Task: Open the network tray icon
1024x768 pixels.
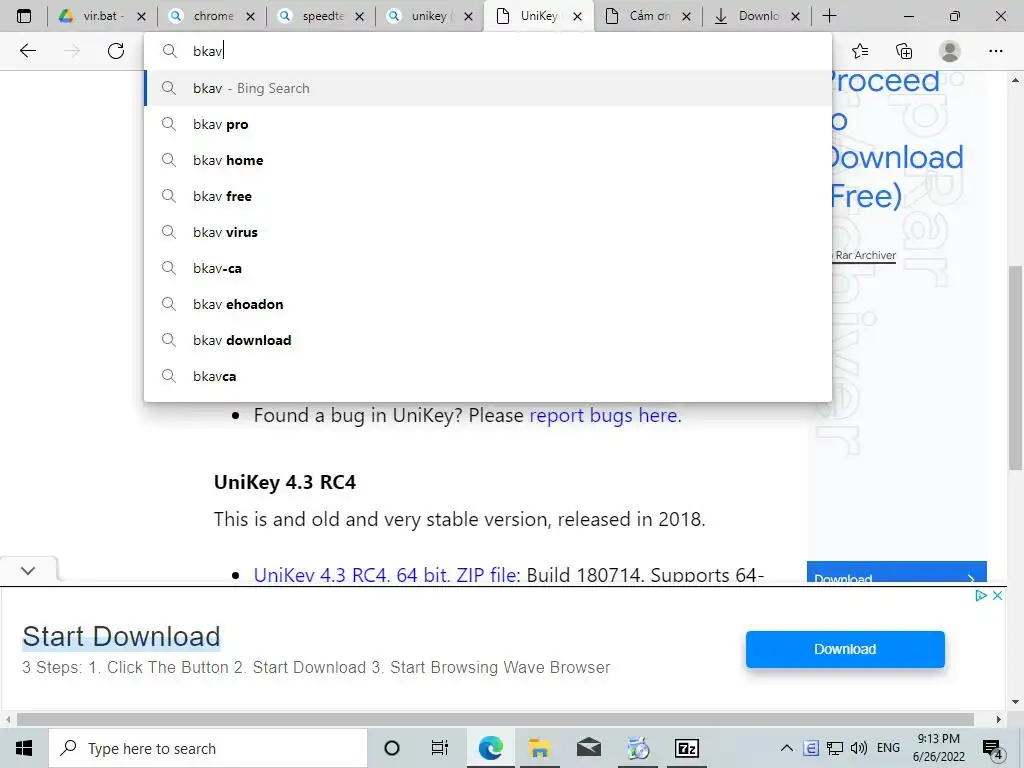Action: click(835, 748)
